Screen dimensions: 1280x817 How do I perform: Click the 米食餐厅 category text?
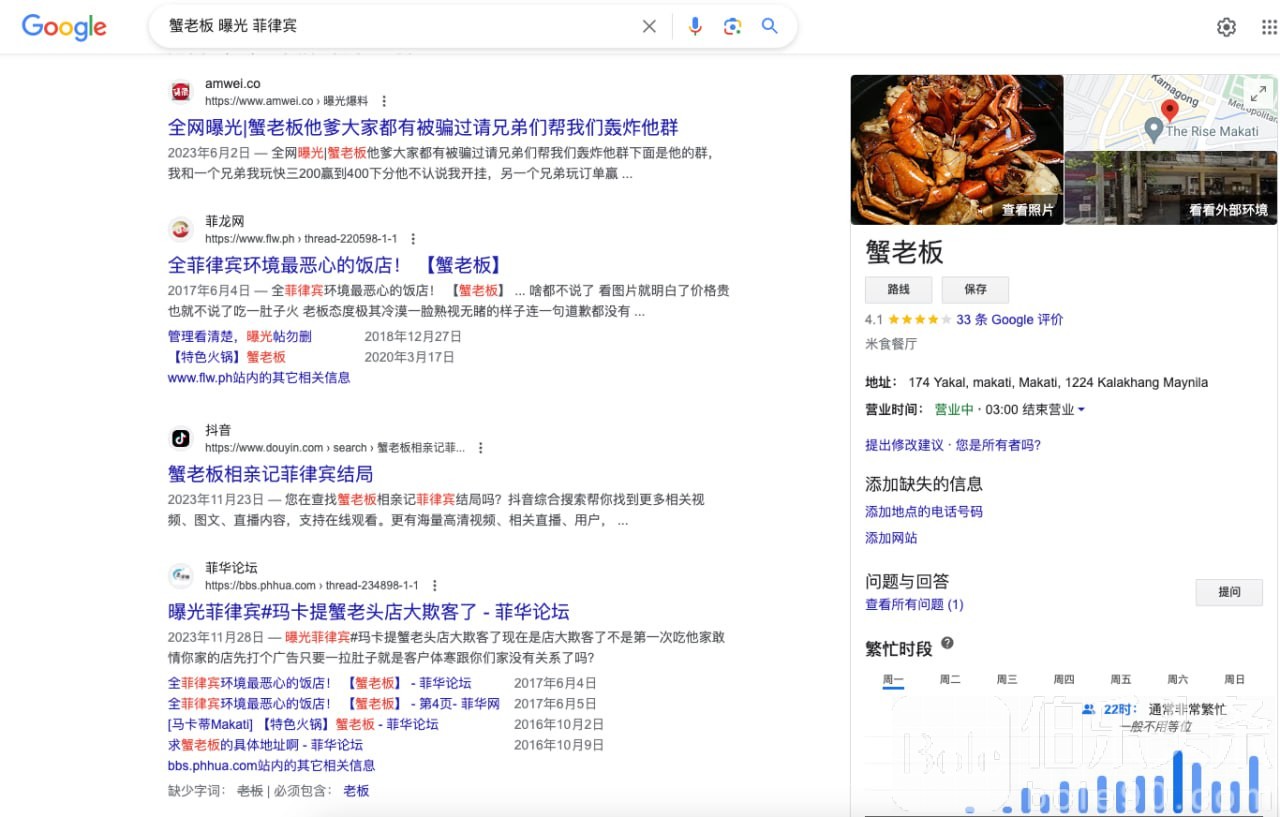click(x=891, y=344)
